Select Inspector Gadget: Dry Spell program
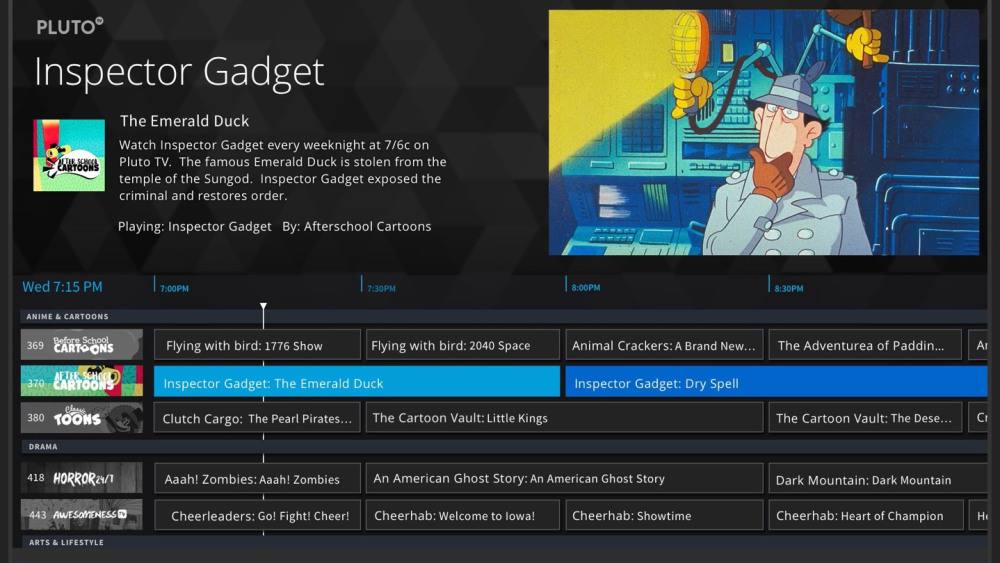This screenshot has height=563, width=1000. (x=775, y=382)
